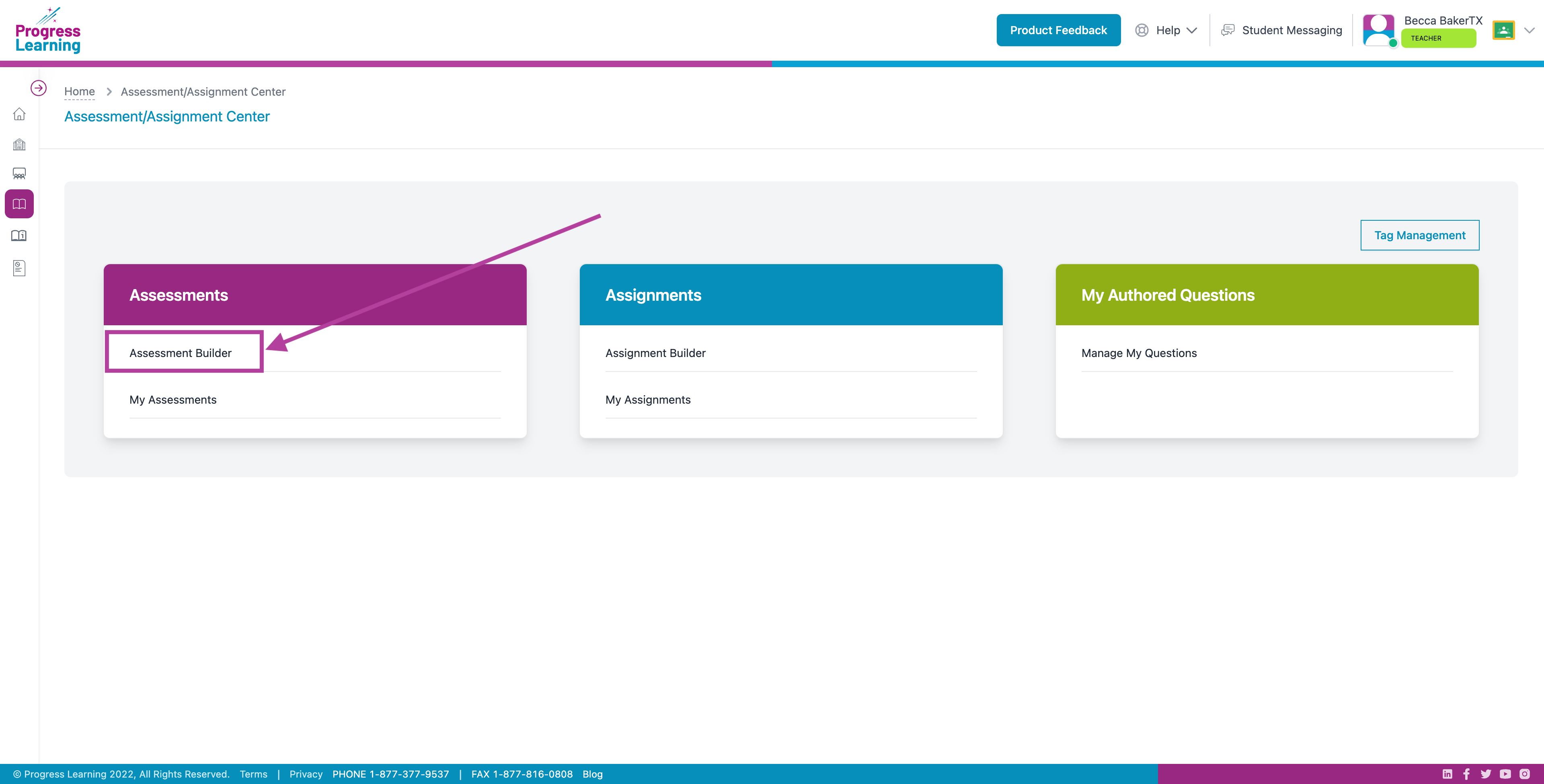Click the Terms link in the footer
The image size is (1544, 784).
254,774
